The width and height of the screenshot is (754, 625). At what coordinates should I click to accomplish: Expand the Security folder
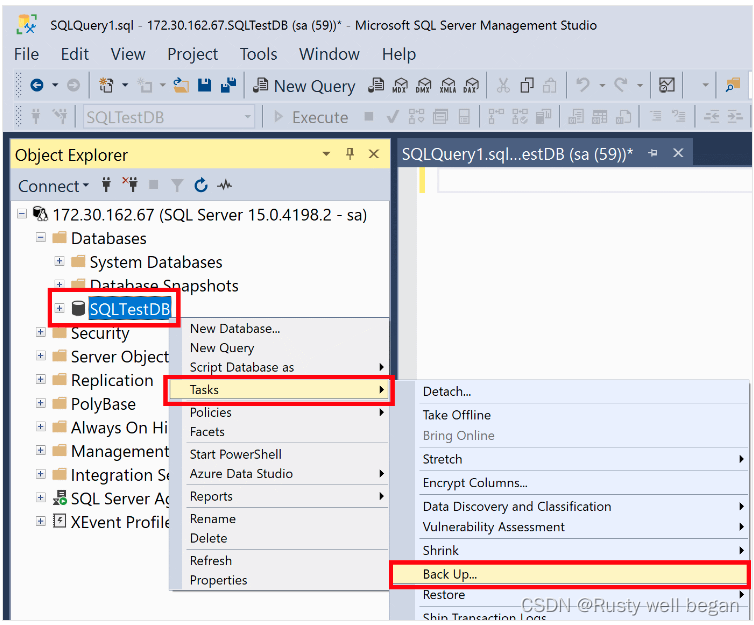click(41, 332)
